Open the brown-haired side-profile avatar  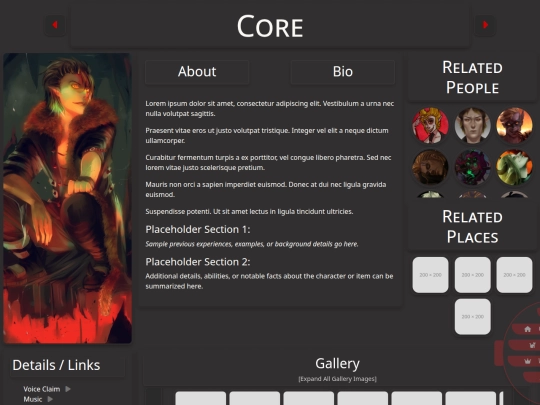click(x=430, y=167)
